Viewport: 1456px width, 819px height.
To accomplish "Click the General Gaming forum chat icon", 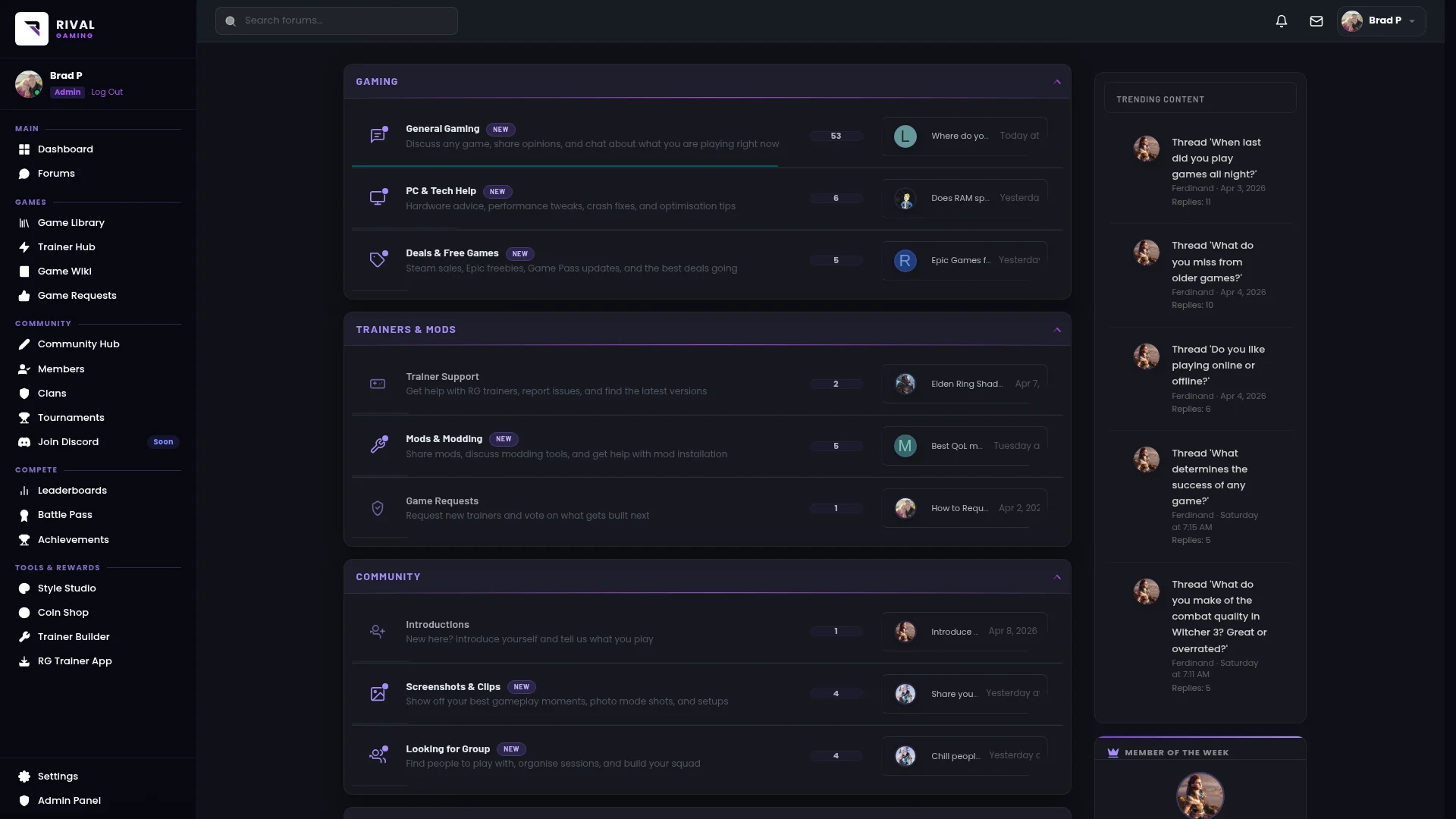I will [378, 136].
